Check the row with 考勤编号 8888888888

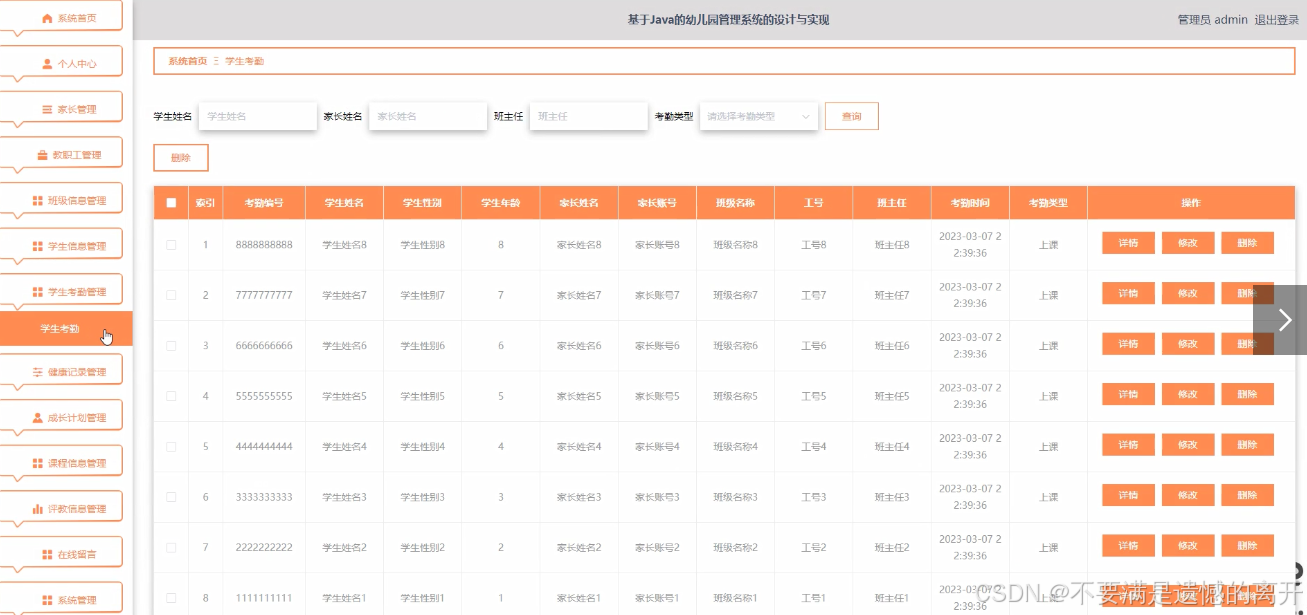(171, 245)
